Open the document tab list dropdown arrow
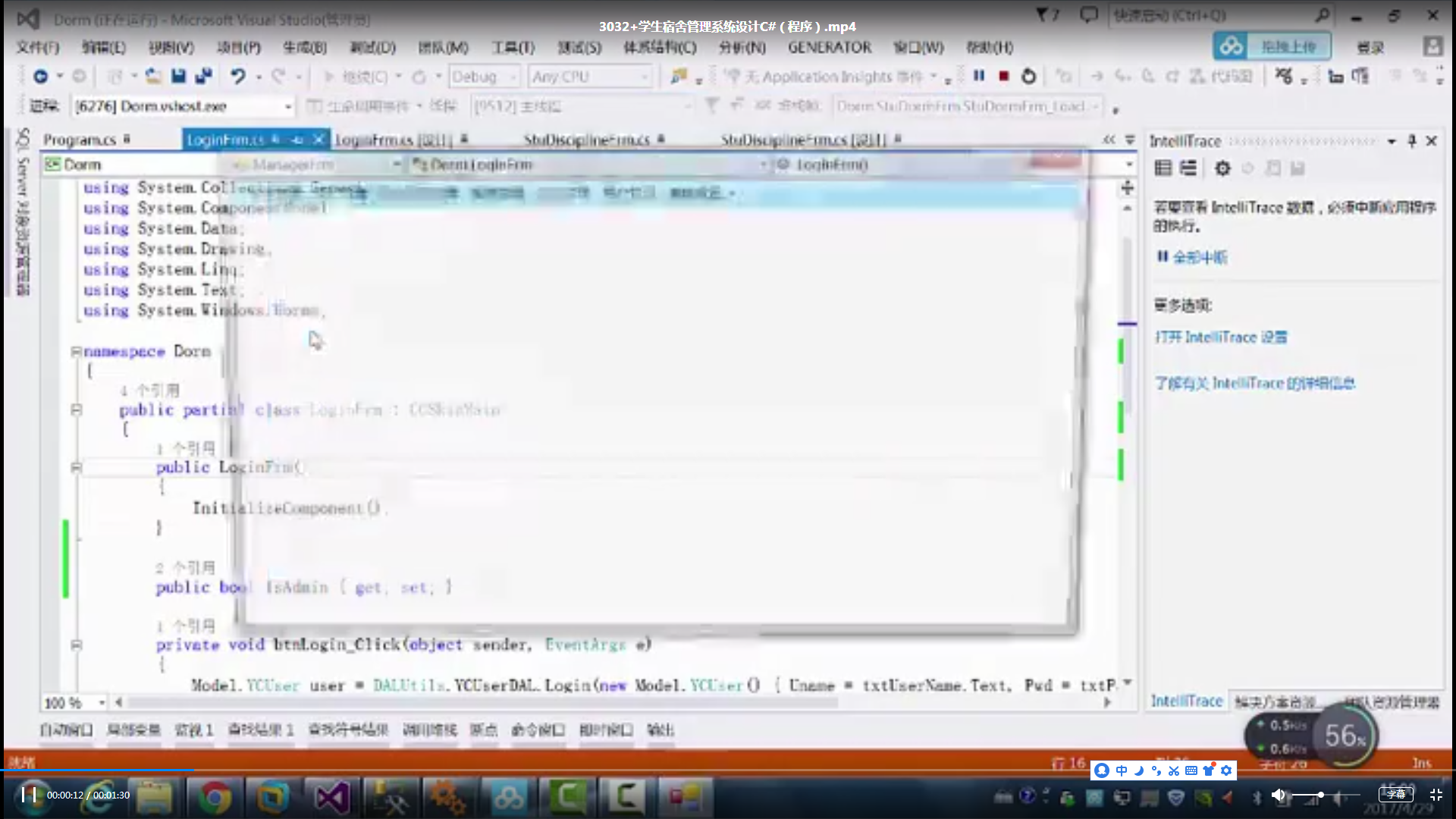 1130,140
